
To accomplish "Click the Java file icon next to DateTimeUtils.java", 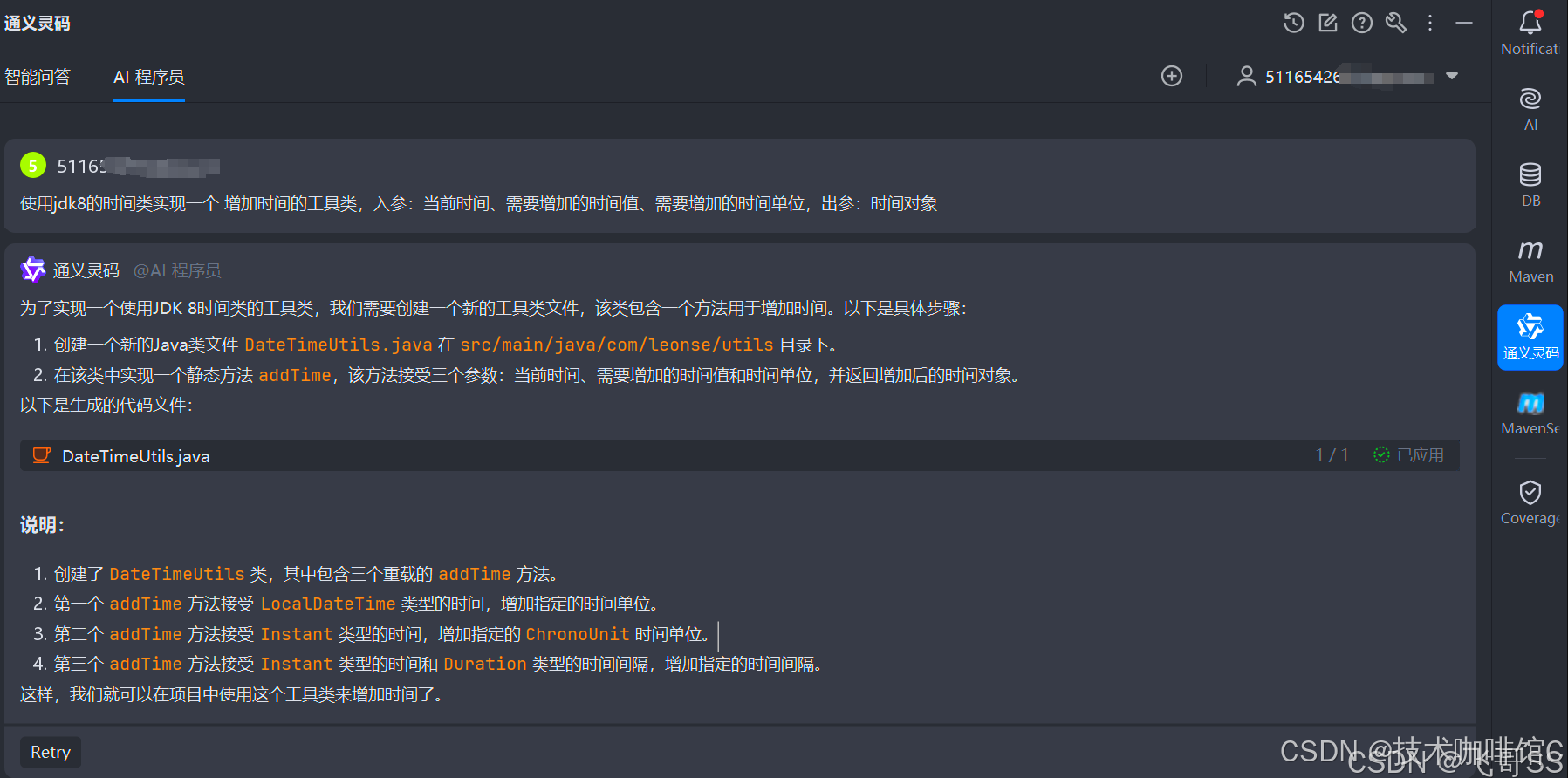I will [41, 455].
